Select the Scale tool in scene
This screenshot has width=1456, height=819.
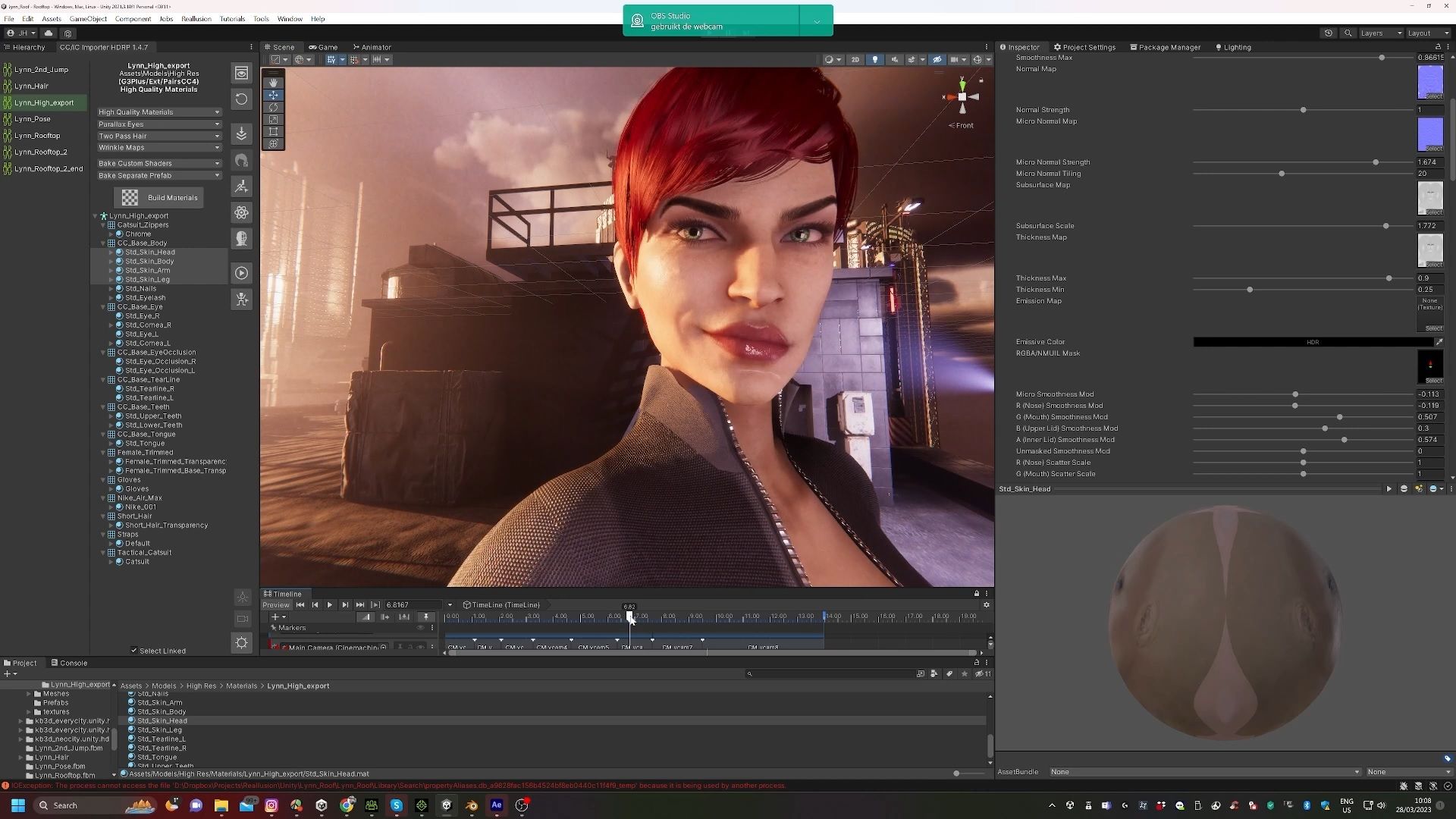pyautogui.click(x=273, y=119)
